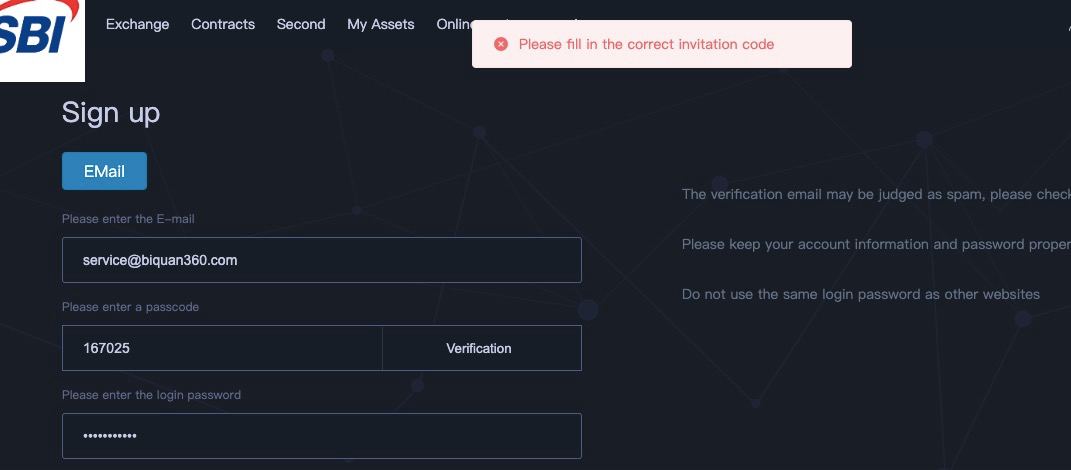The height and width of the screenshot is (470, 1071).
Task: Click the 'Please enter the E-mail' label
Action: (128, 219)
